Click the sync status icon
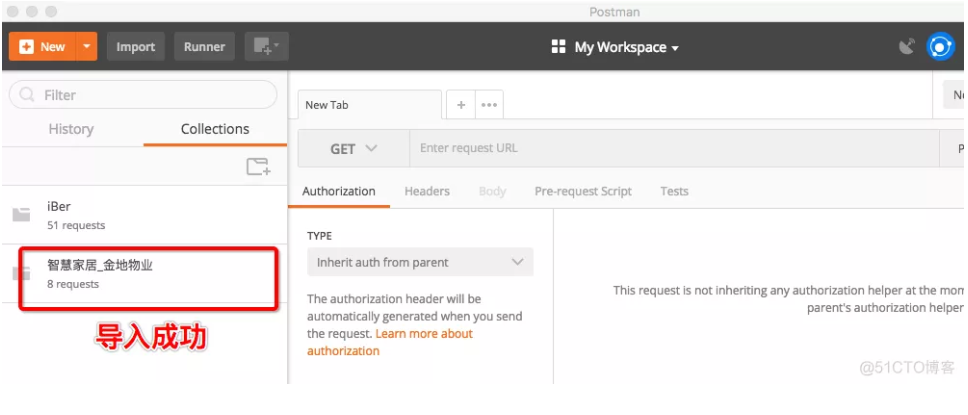This screenshot has height=415, width=968. click(940, 46)
